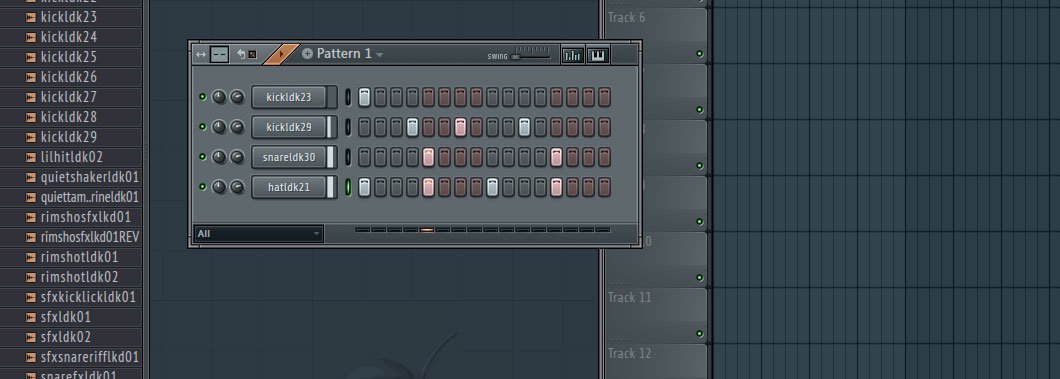The image size is (1060, 379).
Task: Click the hatldk21 channel panning knob
Action: tap(219, 186)
